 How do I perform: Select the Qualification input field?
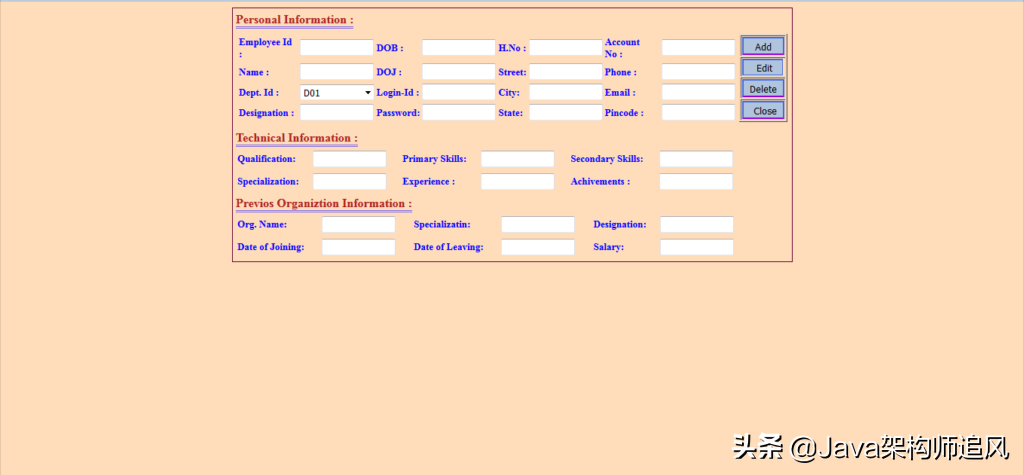click(x=349, y=159)
